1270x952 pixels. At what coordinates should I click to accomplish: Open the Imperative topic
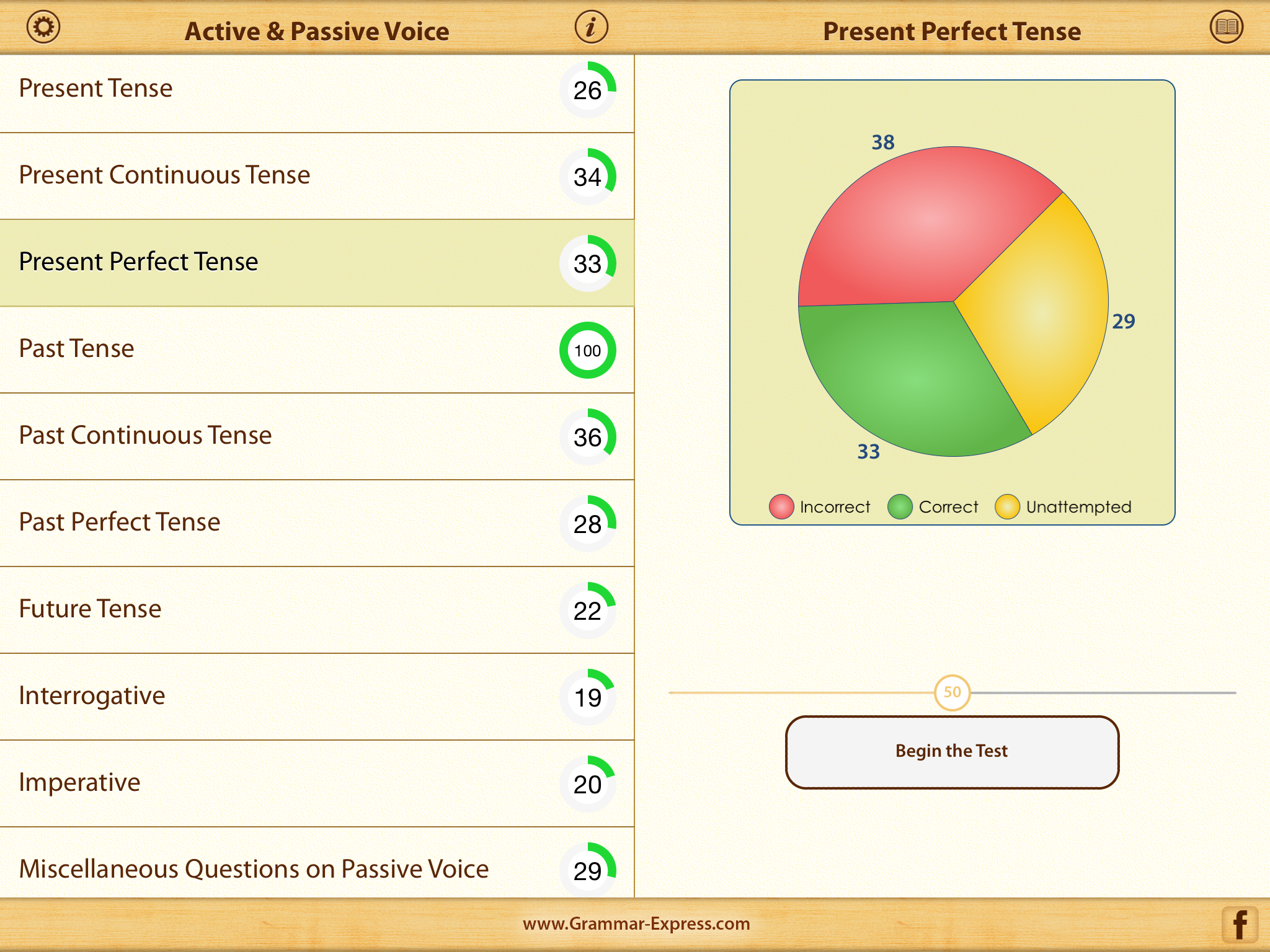tap(80, 783)
